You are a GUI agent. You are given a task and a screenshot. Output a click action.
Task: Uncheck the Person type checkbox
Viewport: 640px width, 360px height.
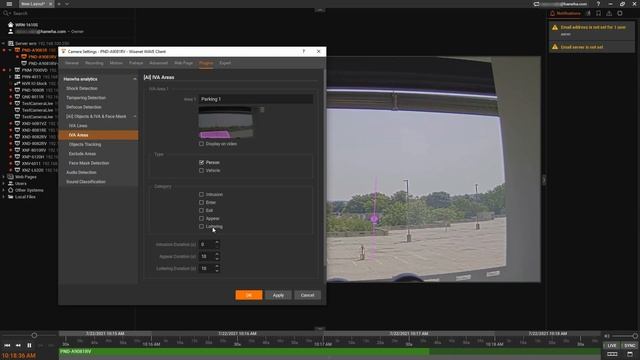coord(201,162)
